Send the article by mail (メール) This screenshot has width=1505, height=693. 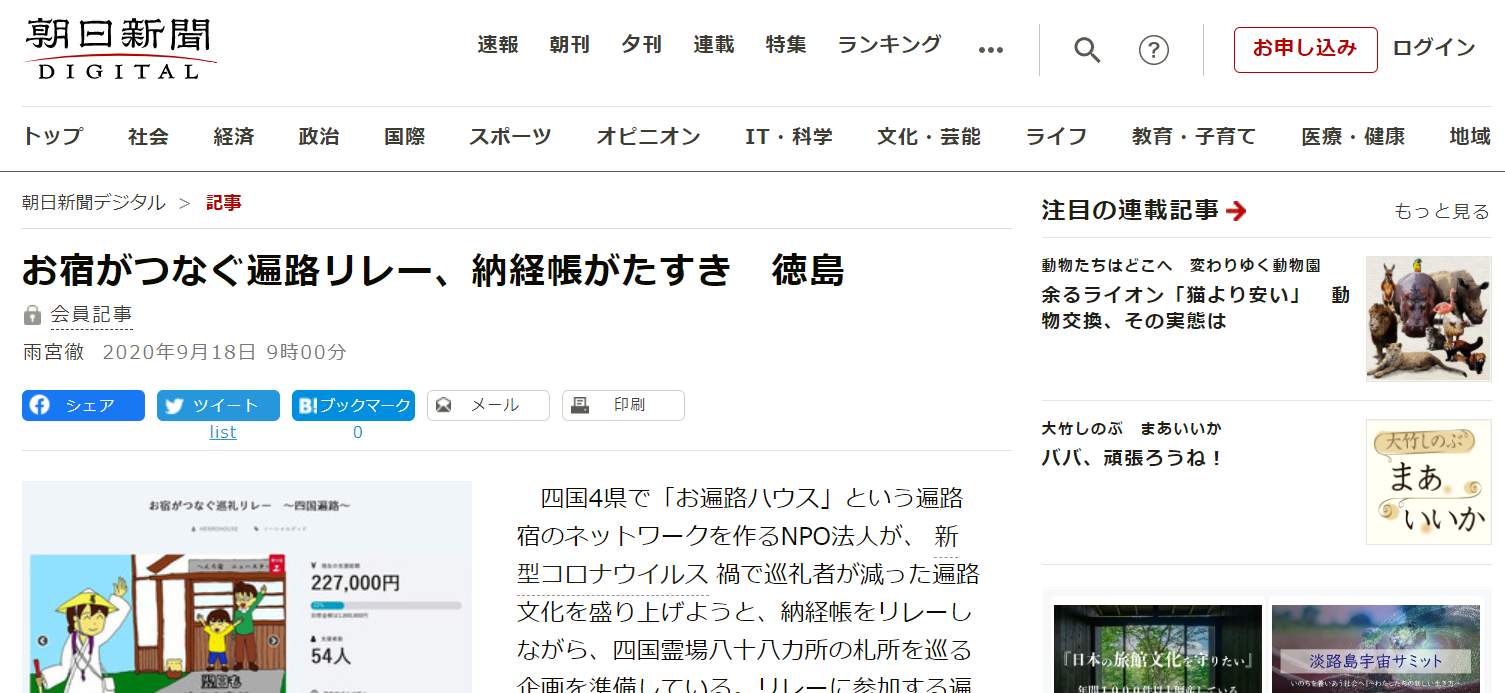(488, 405)
